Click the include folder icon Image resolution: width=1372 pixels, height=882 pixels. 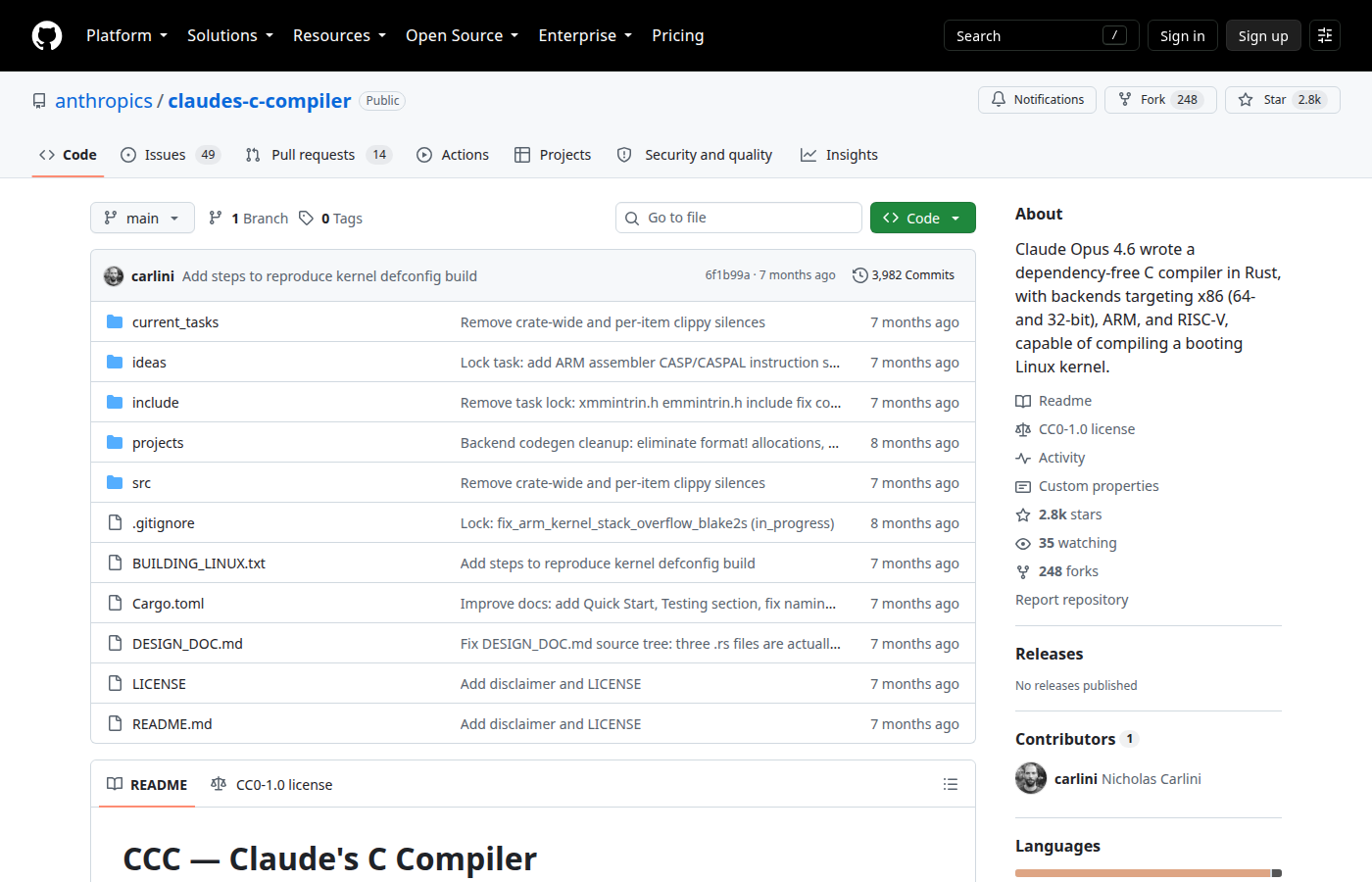pyautogui.click(x=115, y=402)
